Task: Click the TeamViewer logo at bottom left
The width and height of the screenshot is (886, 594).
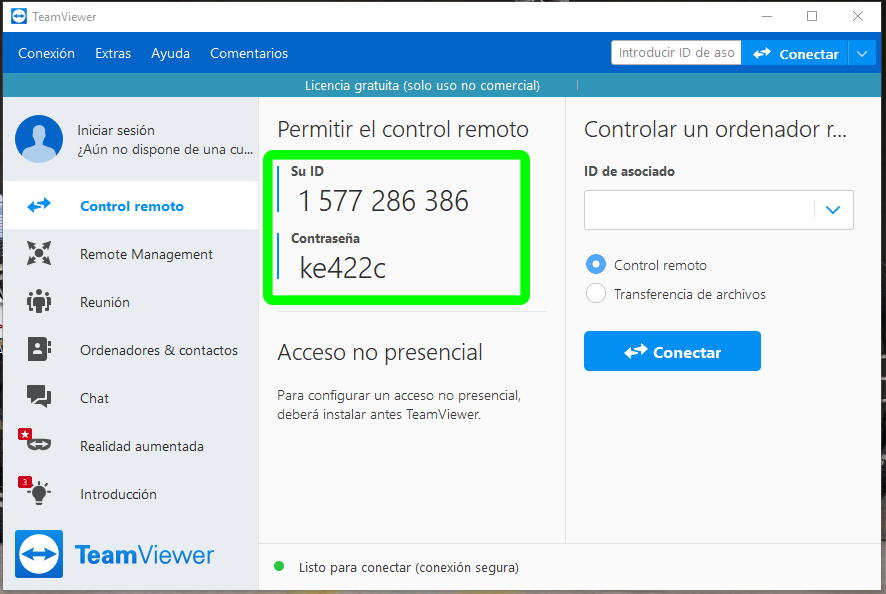Action: (39, 554)
